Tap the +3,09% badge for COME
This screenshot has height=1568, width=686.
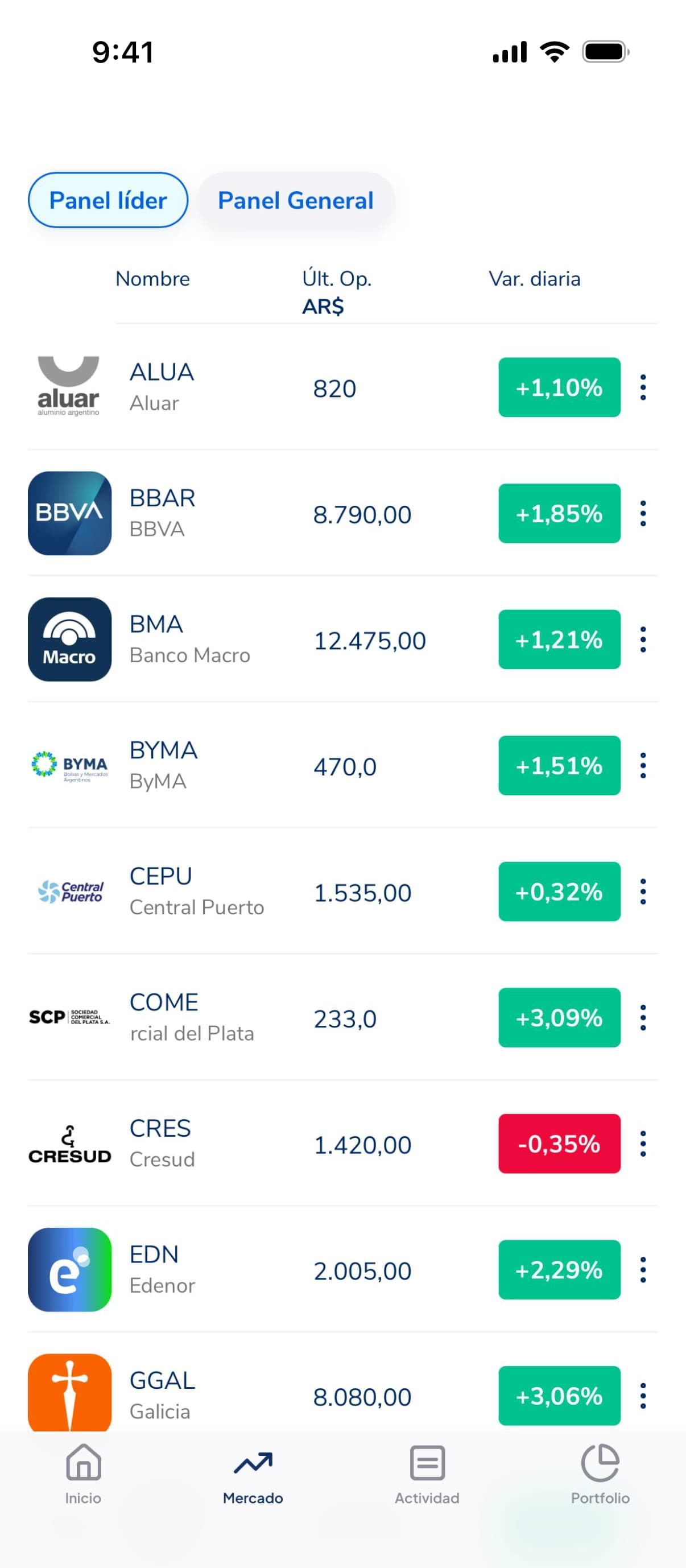[559, 1017]
